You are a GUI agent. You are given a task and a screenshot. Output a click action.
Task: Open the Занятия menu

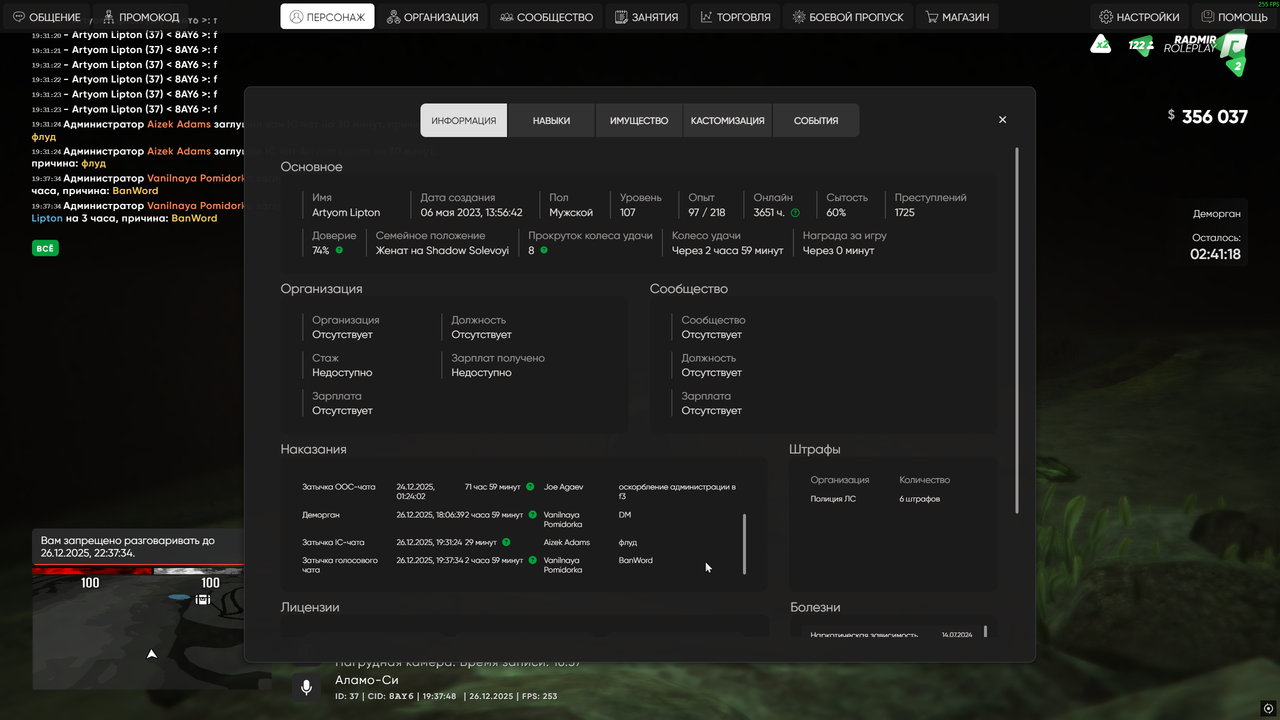click(647, 17)
